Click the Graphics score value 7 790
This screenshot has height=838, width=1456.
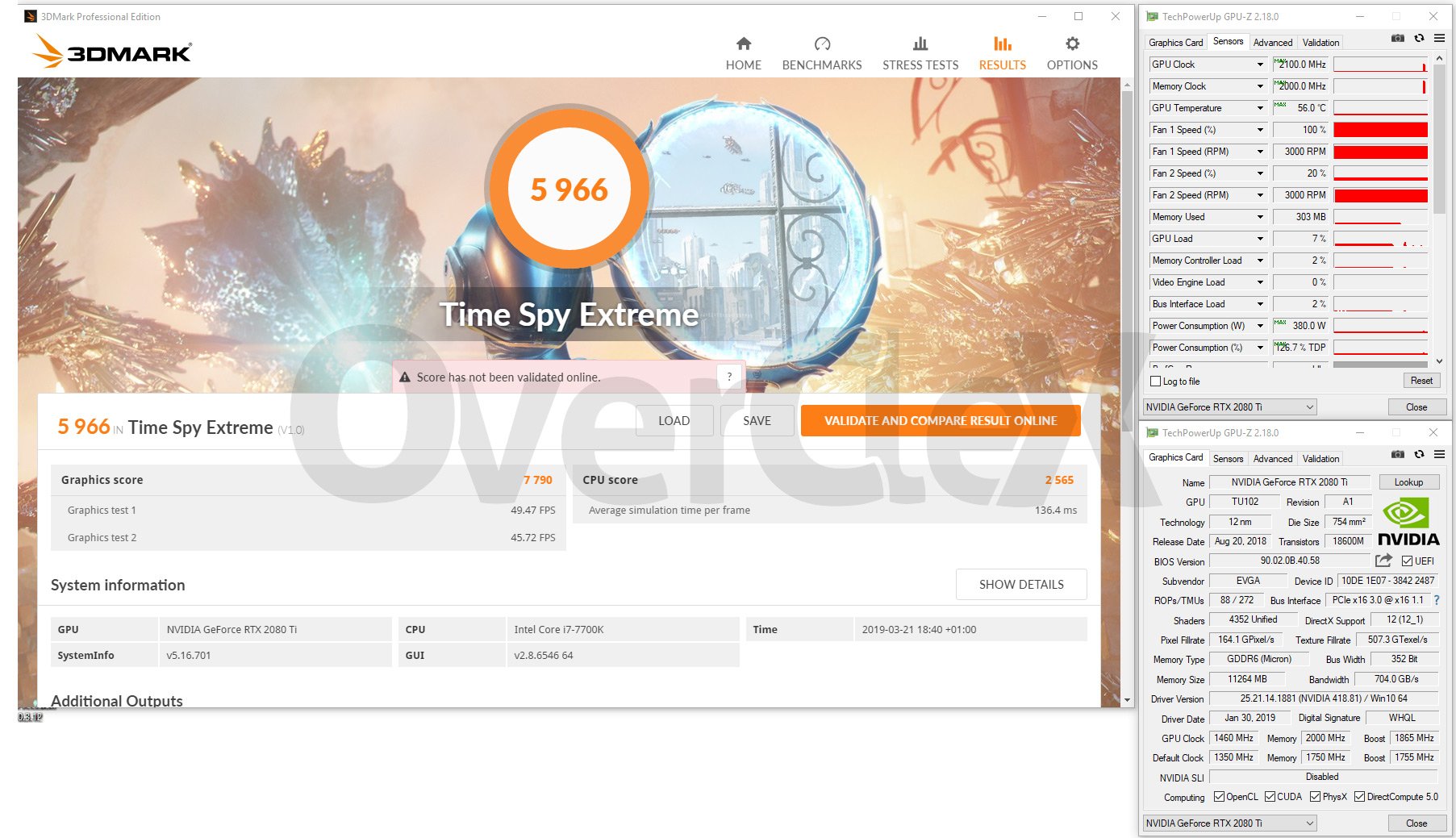537,480
